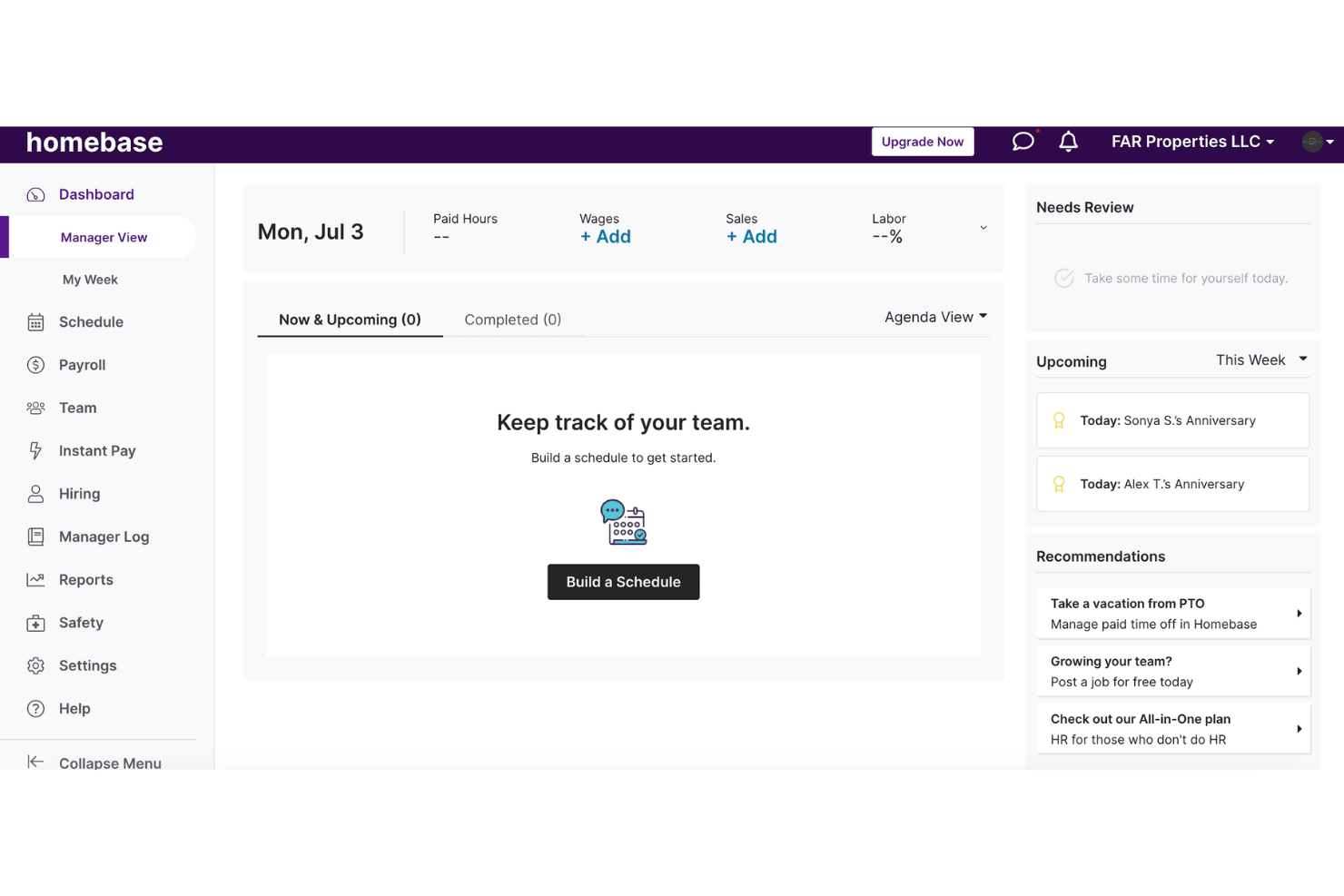This screenshot has height=896, width=1344.
Task: Click the Instant Pay lightning icon
Action: (x=35, y=450)
